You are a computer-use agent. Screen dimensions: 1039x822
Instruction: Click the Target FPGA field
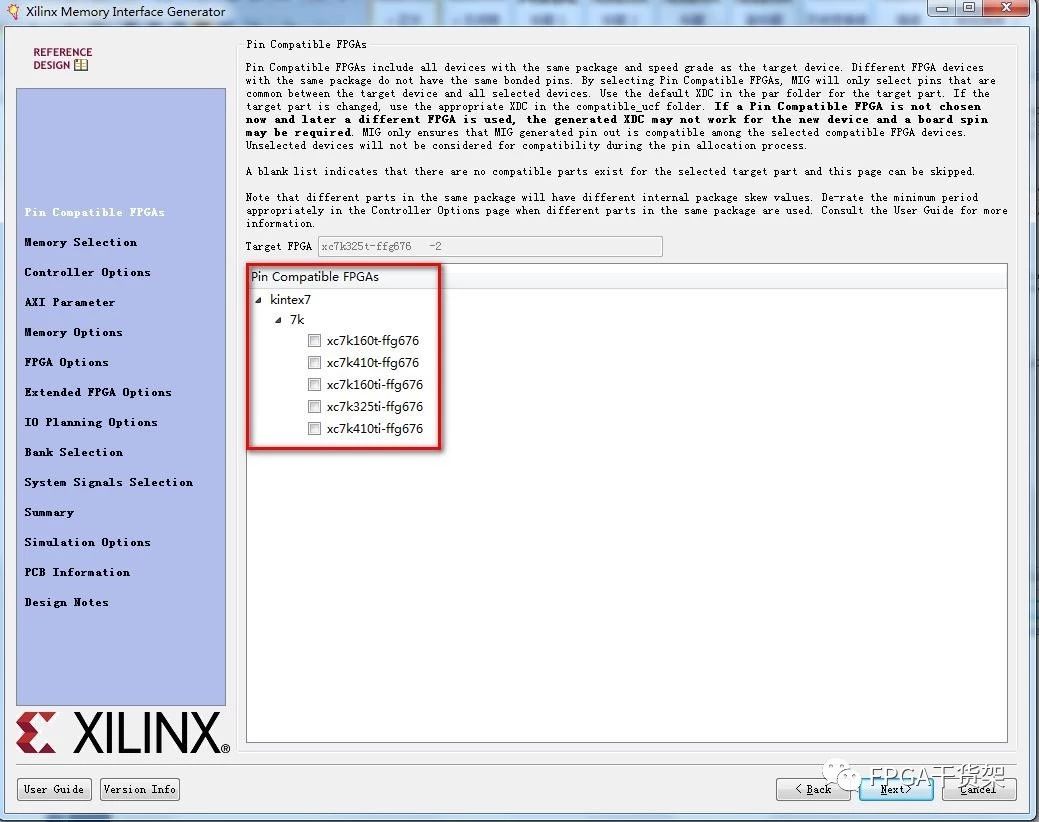pyautogui.click(x=490, y=246)
